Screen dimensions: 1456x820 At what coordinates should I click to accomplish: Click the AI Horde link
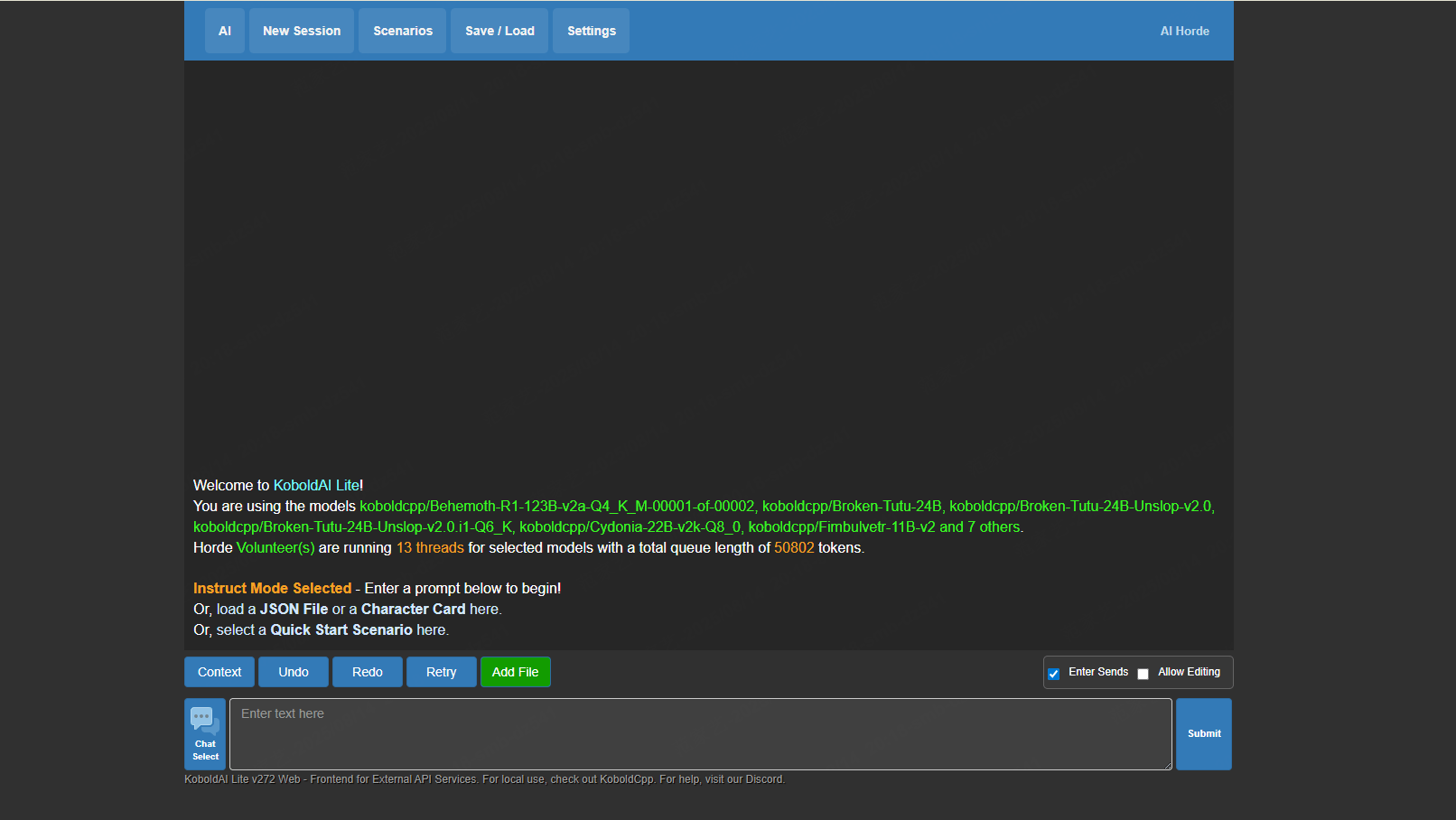click(x=1184, y=31)
